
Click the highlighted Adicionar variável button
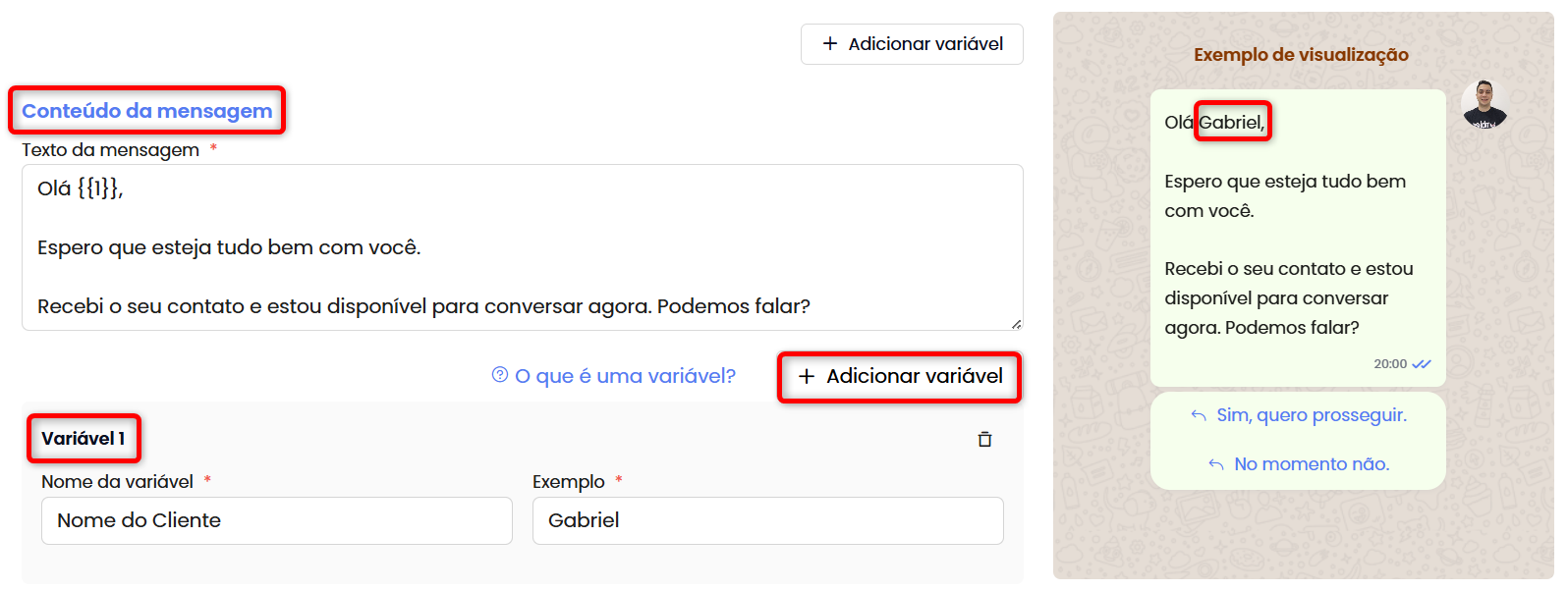(900, 377)
